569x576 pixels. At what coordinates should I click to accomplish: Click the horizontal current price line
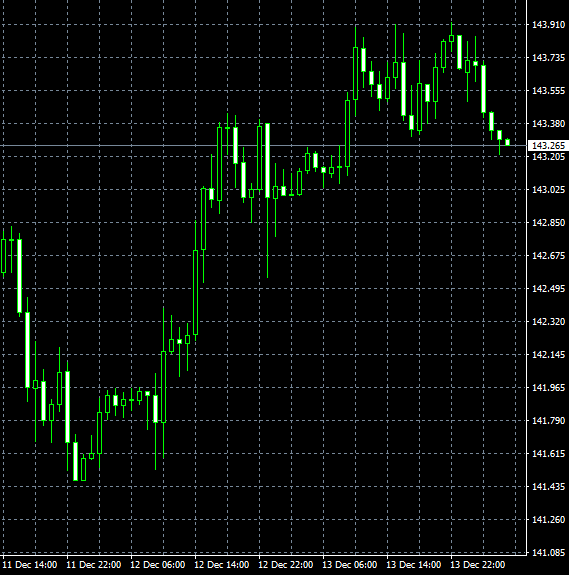(263, 145)
